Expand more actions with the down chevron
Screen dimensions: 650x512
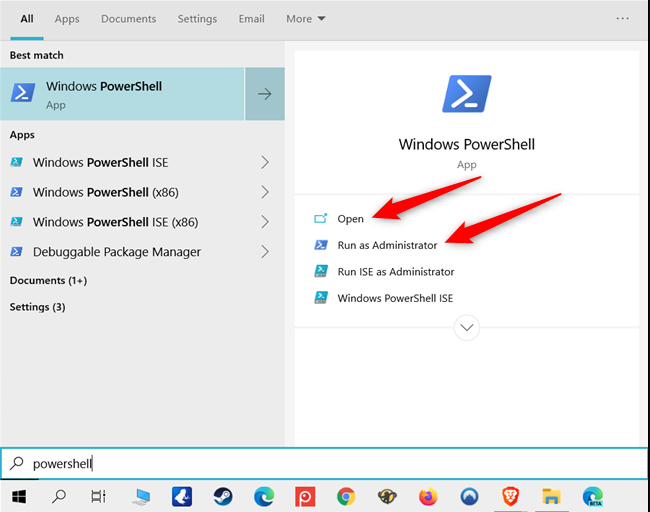point(466,327)
